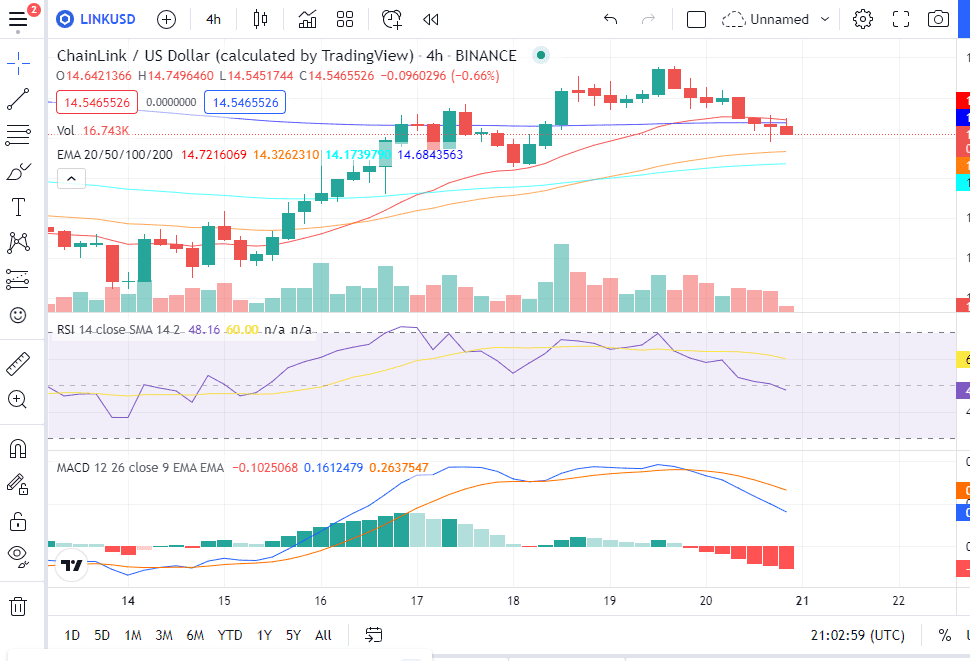This screenshot has height=661, width=970.
Task: Open the hamburger main menu
Action: (x=18, y=20)
